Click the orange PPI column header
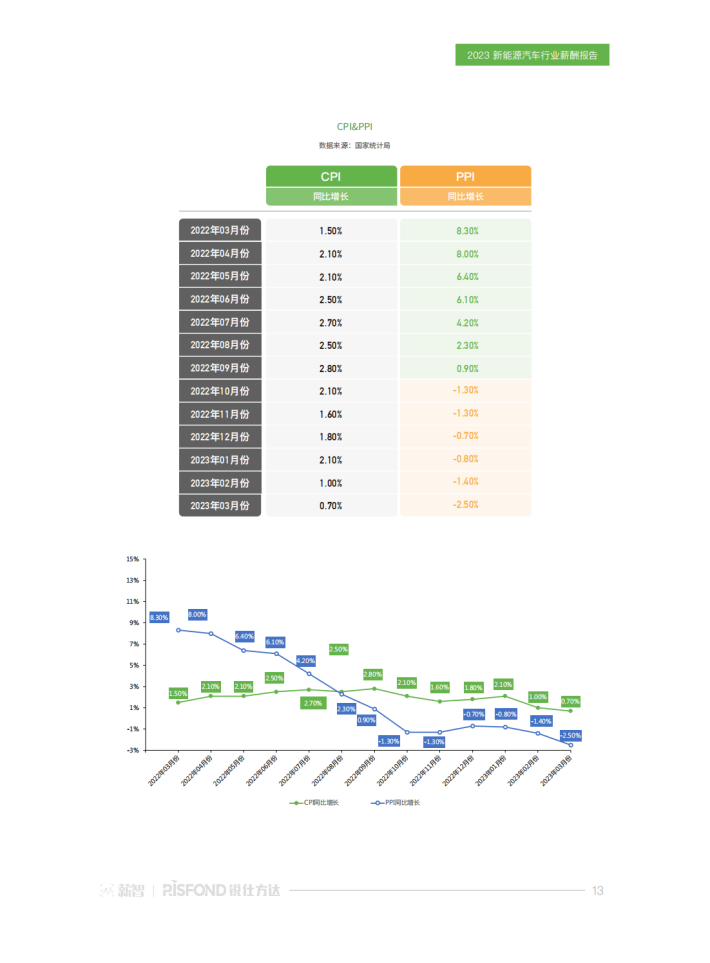 tap(465, 176)
